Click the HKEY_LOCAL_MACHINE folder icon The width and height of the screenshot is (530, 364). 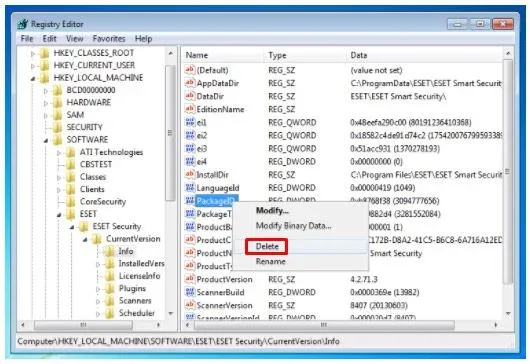(x=44, y=77)
